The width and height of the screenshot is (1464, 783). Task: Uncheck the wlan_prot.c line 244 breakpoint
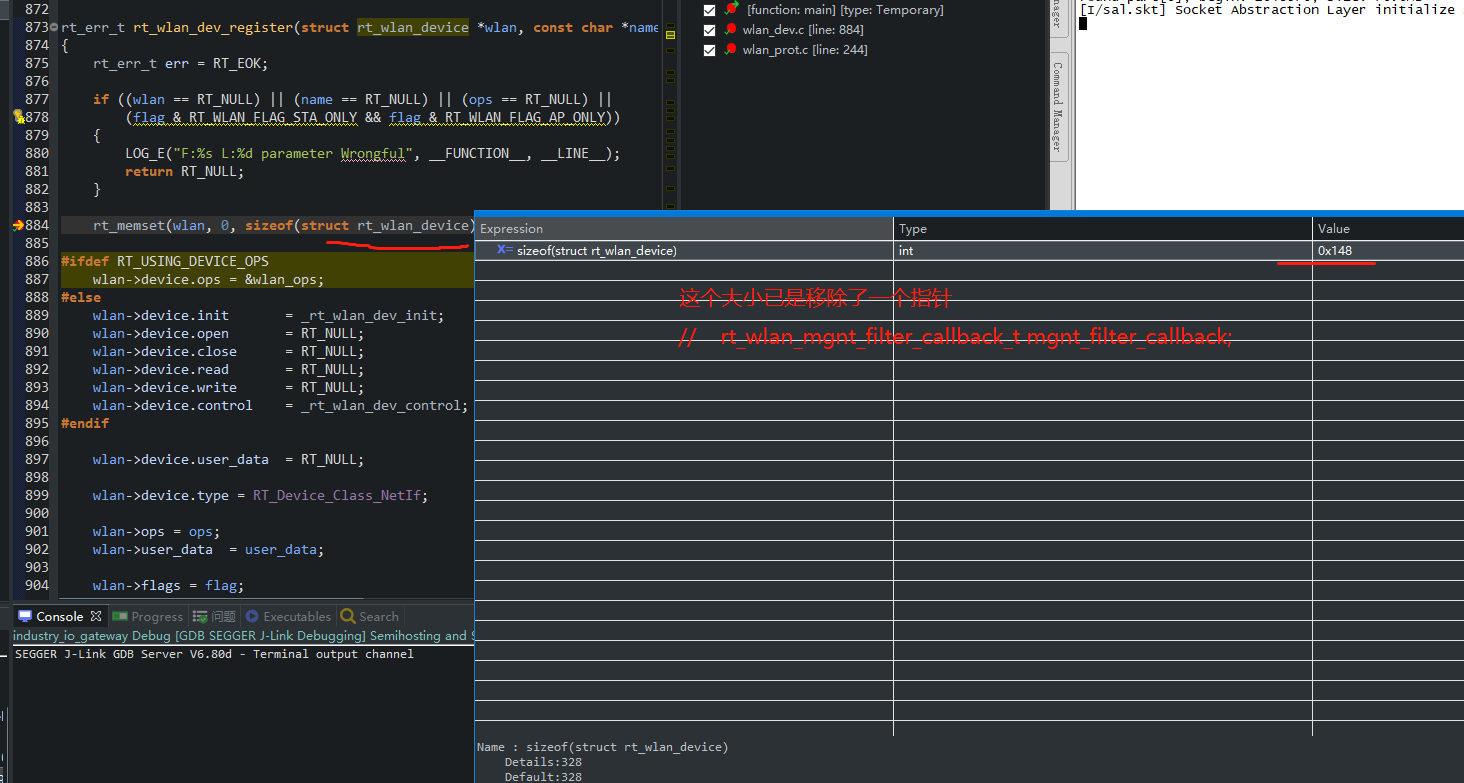710,49
